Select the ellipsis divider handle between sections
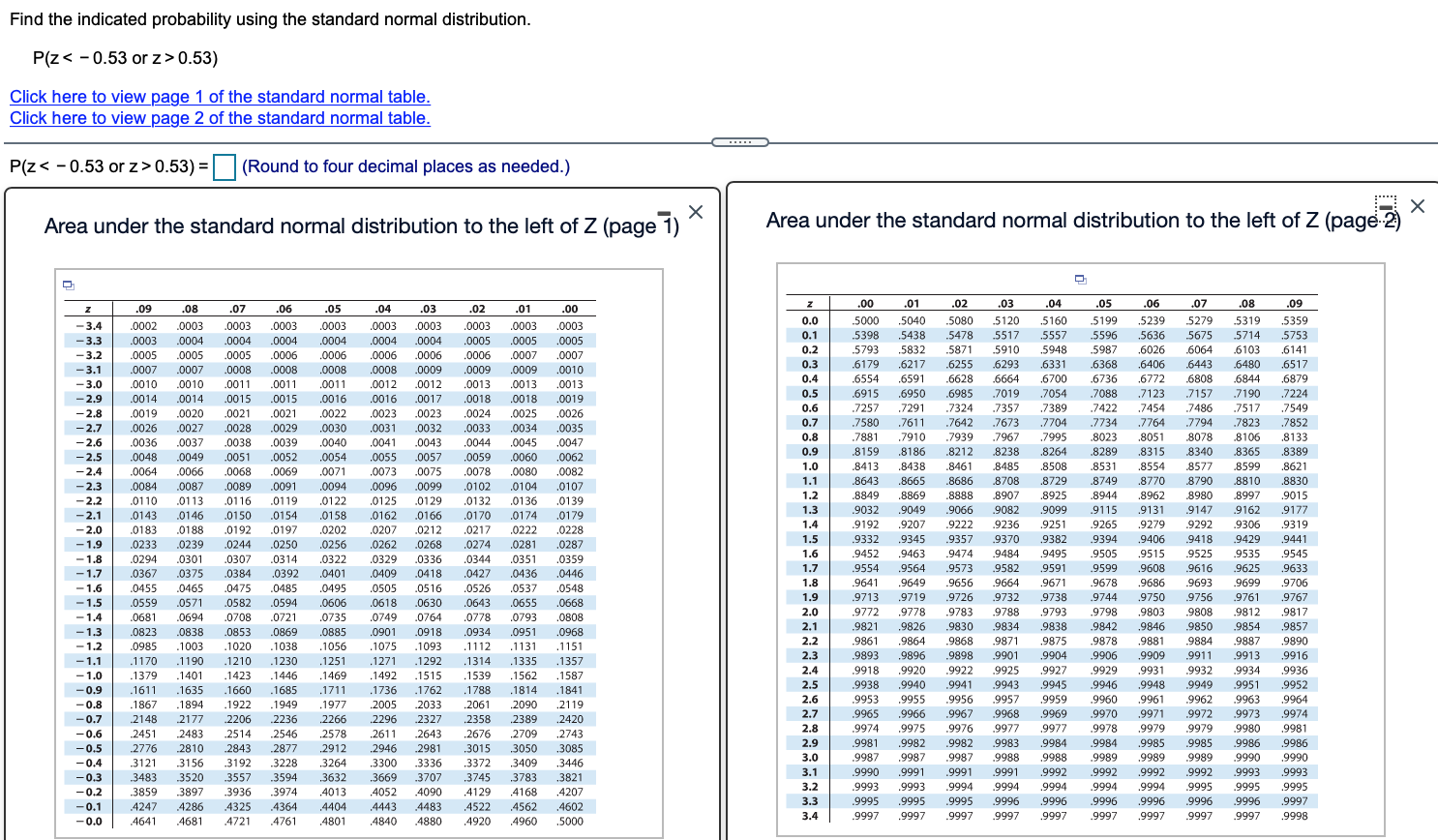The height and width of the screenshot is (840, 1438). [740, 140]
